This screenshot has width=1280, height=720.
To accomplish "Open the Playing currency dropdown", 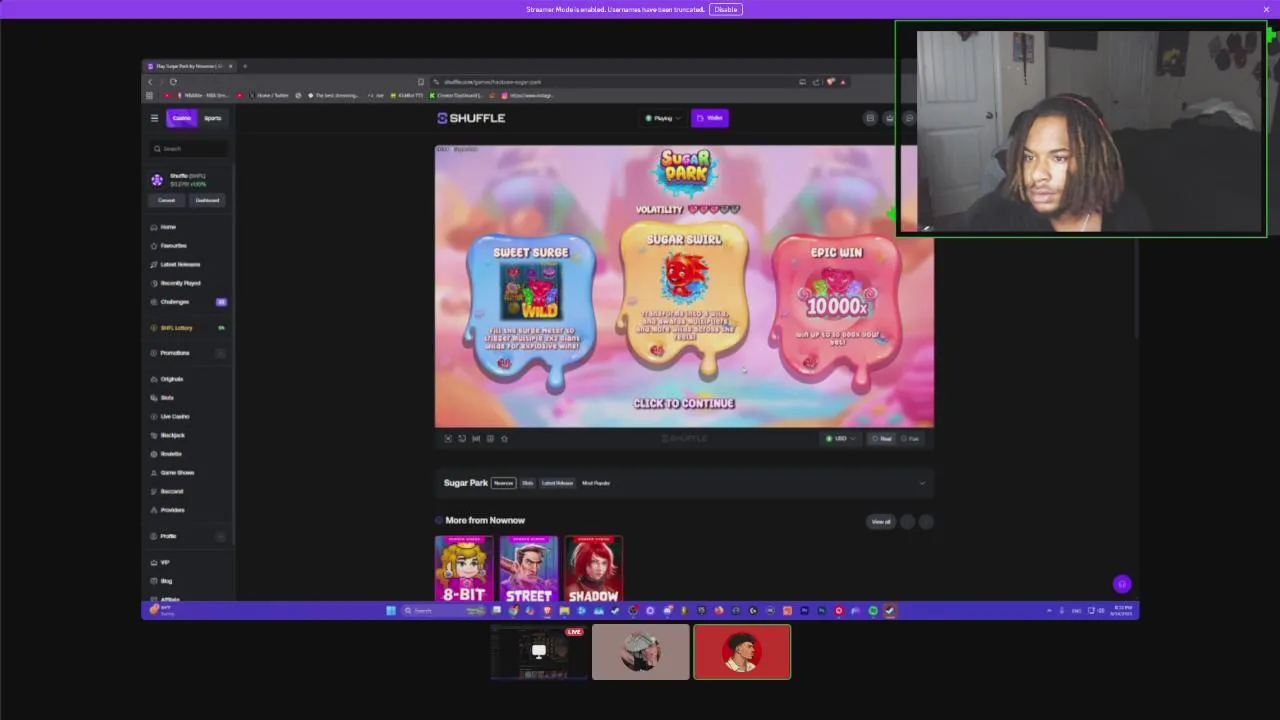I will pos(662,118).
